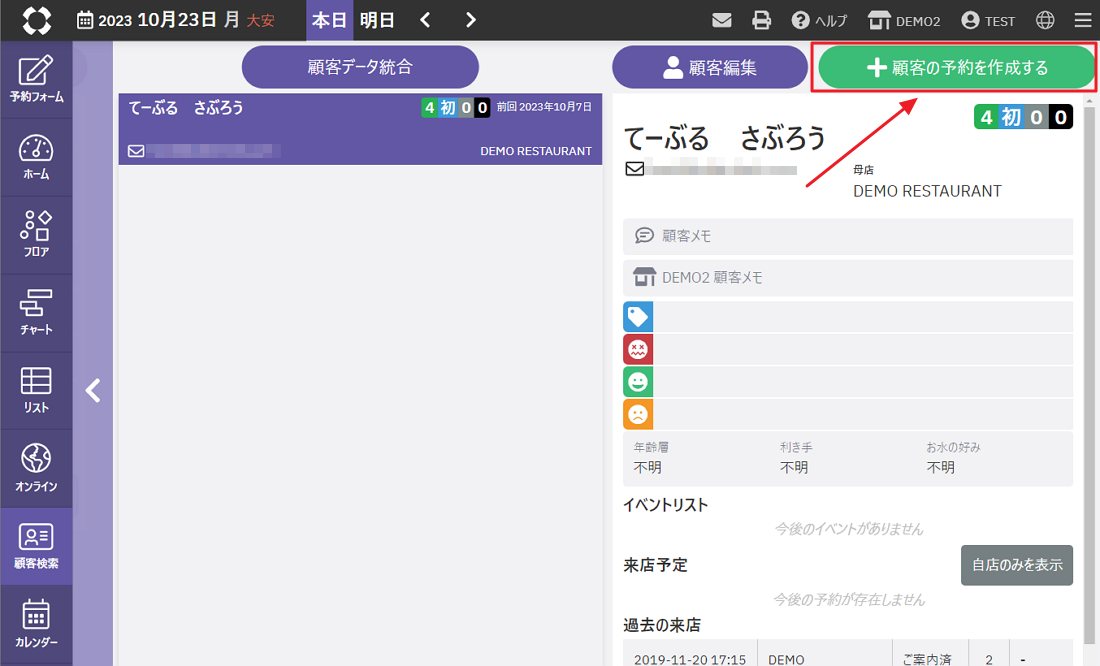Click 顧客の予約を作成する button
This screenshot has height=666, width=1100.
[x=956, y=68]
